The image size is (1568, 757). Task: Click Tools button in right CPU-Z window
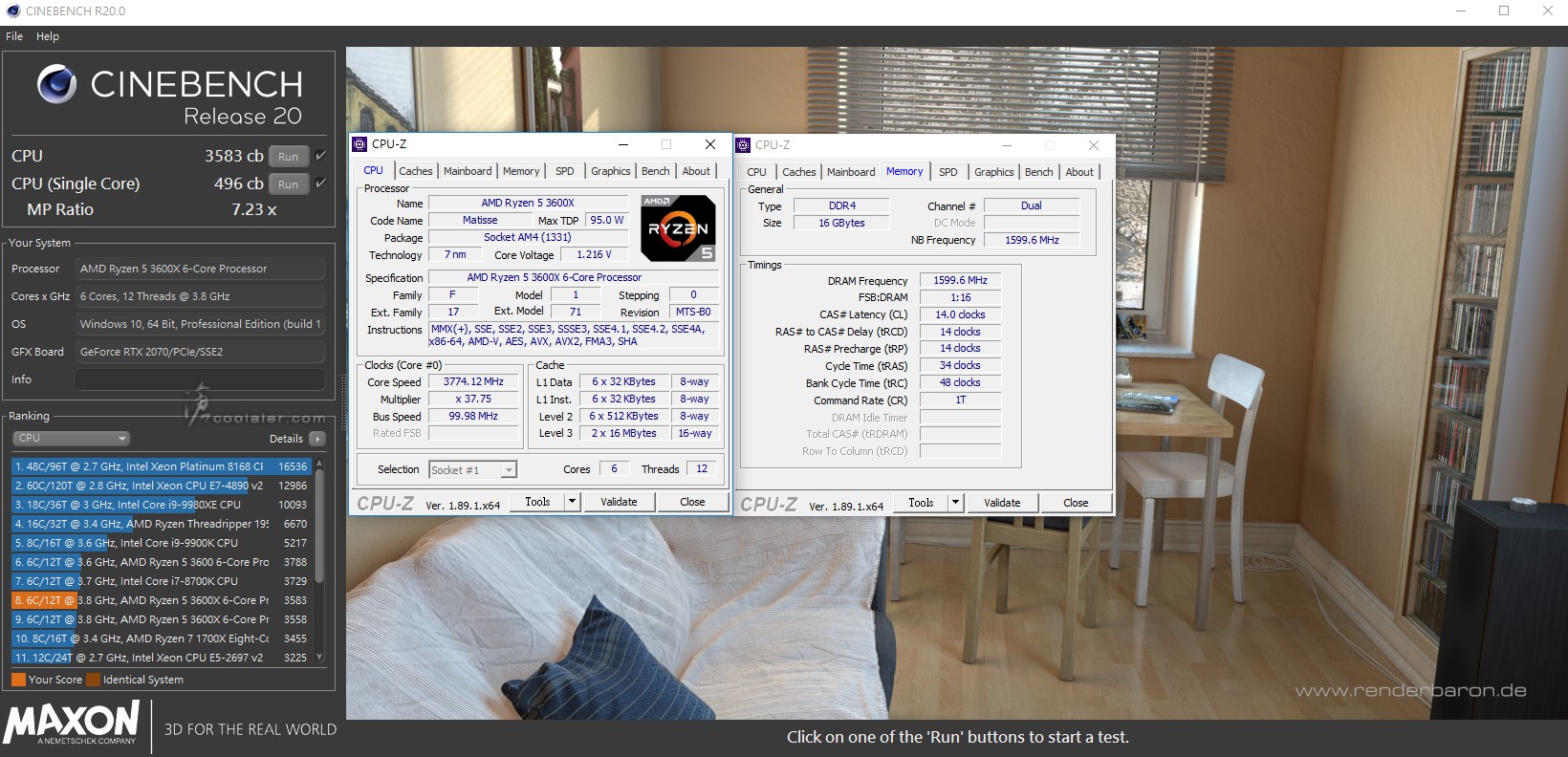pyautogui.click(x=921, y=503)
